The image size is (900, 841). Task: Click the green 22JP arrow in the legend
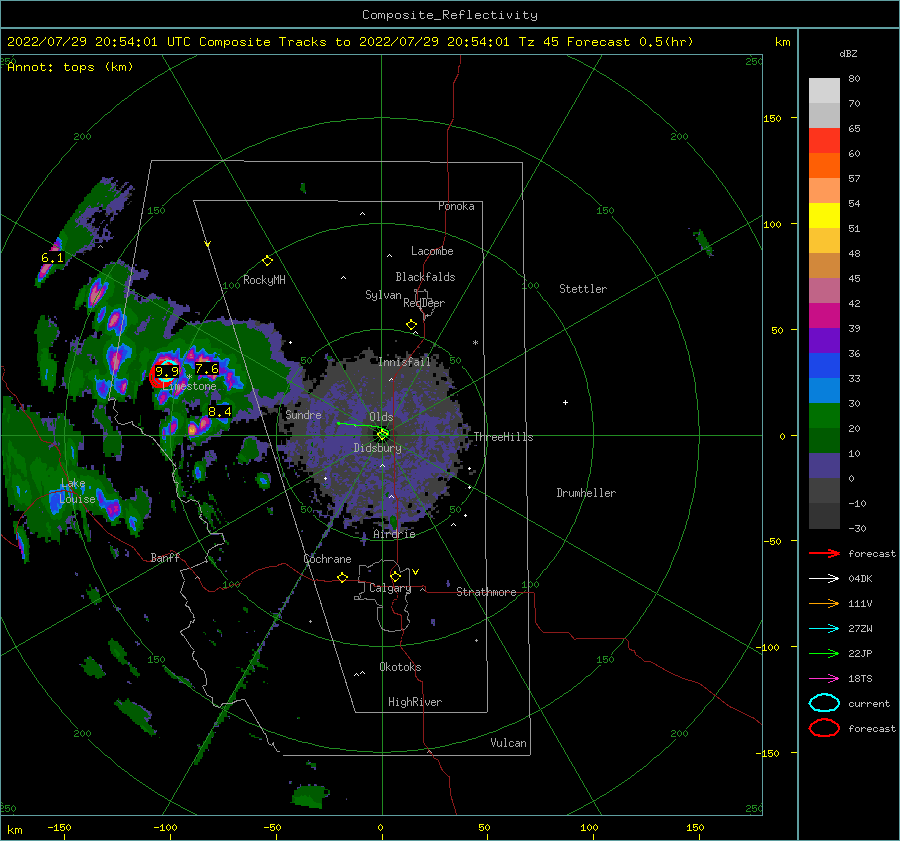click(x=824, y=653)
